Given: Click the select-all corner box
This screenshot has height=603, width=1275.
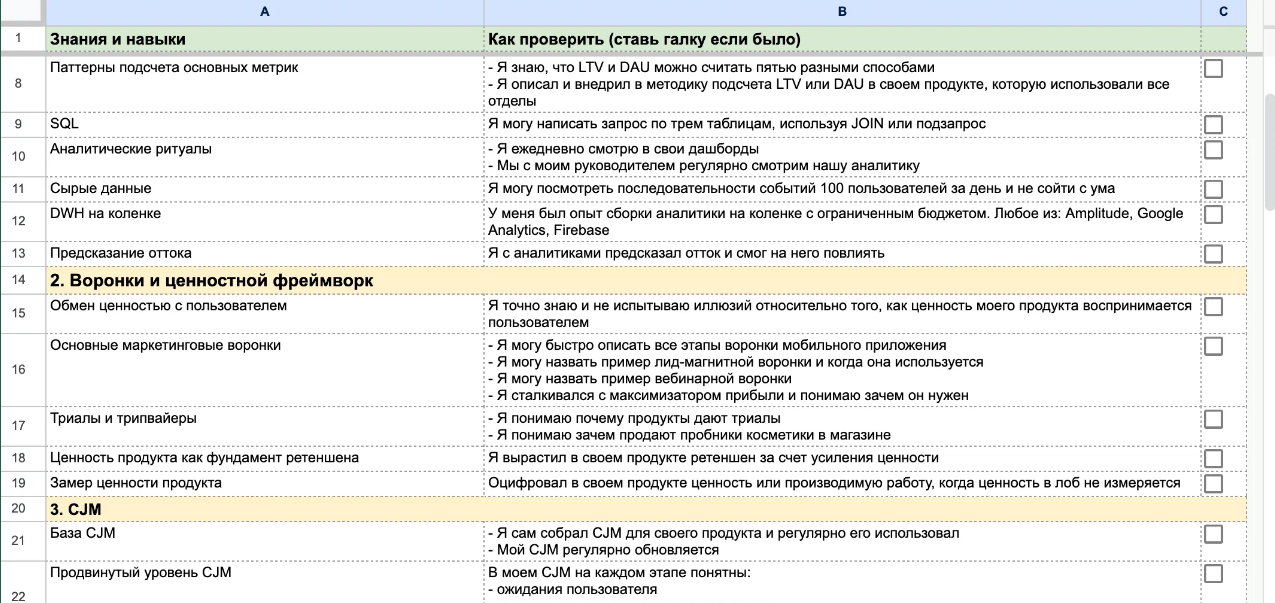Looking at the screenshot, I should (19, 12).
